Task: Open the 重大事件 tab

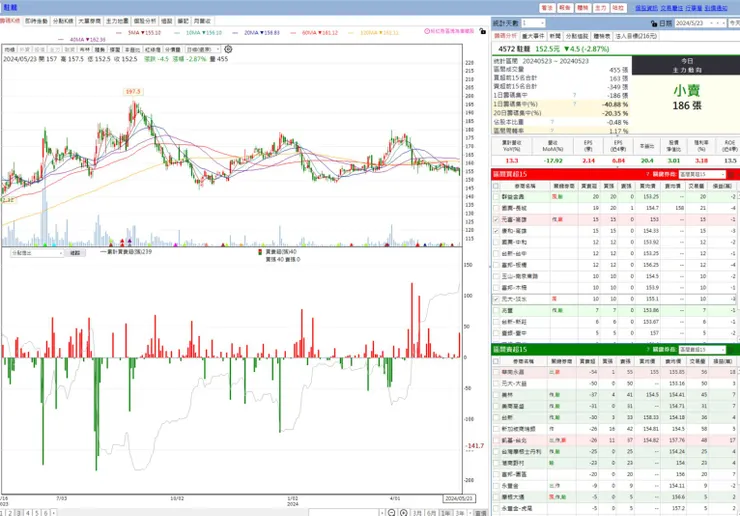Action: point(533,36)
